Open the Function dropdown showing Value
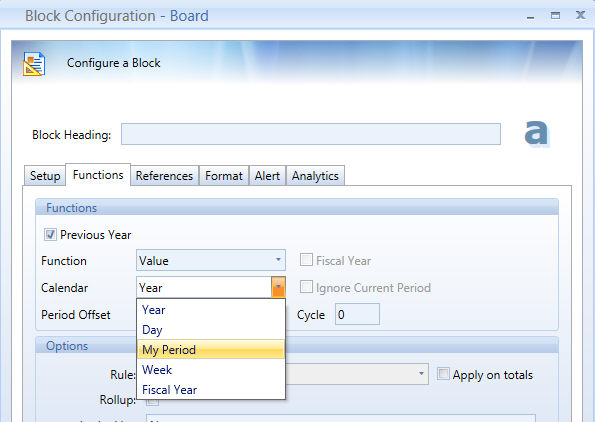The height and width of the screenshot is (422, 595). coord(211,260)
